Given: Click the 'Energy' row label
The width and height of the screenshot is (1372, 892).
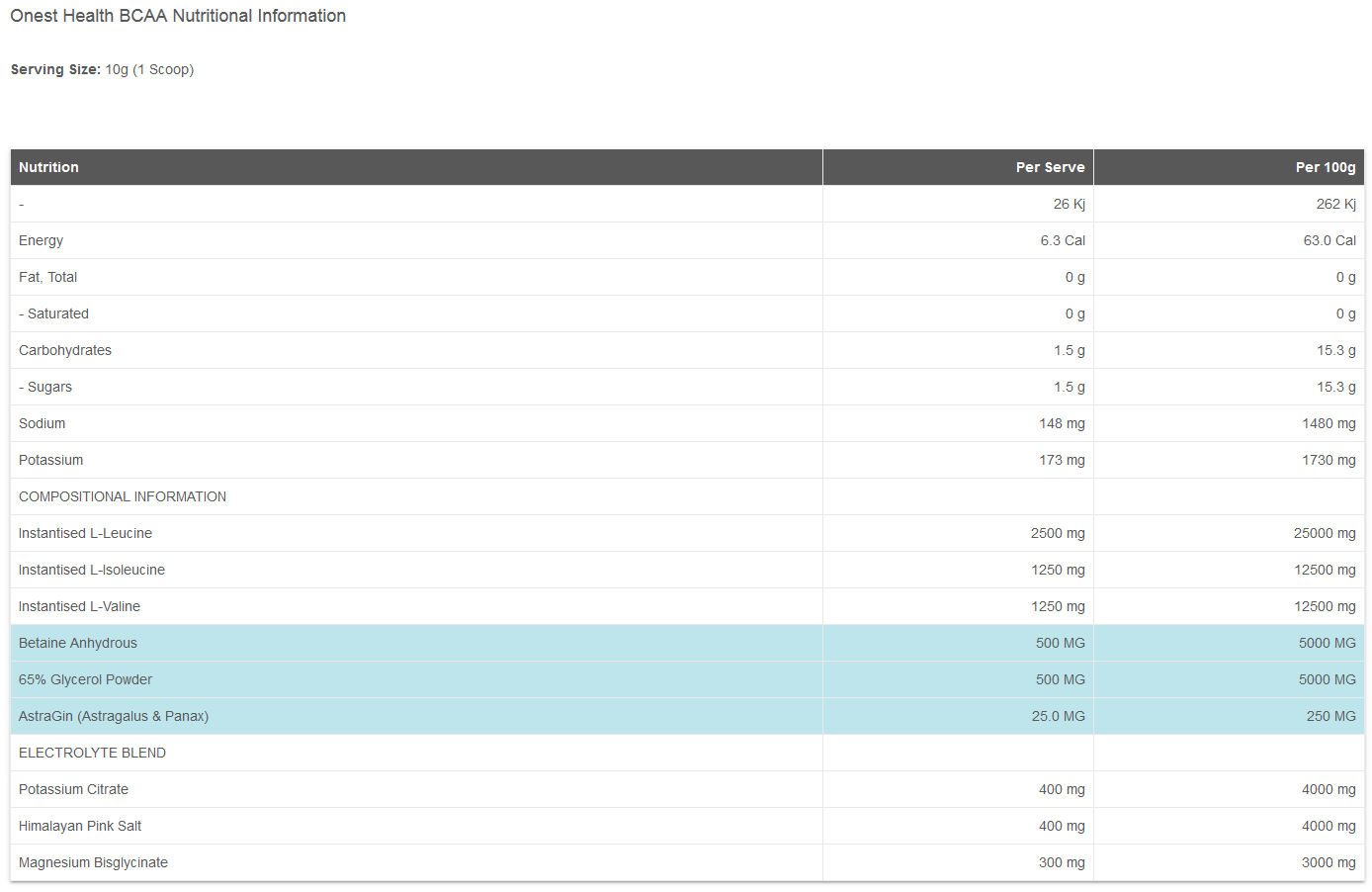Looking at the screenshot, I should [41, 240].
